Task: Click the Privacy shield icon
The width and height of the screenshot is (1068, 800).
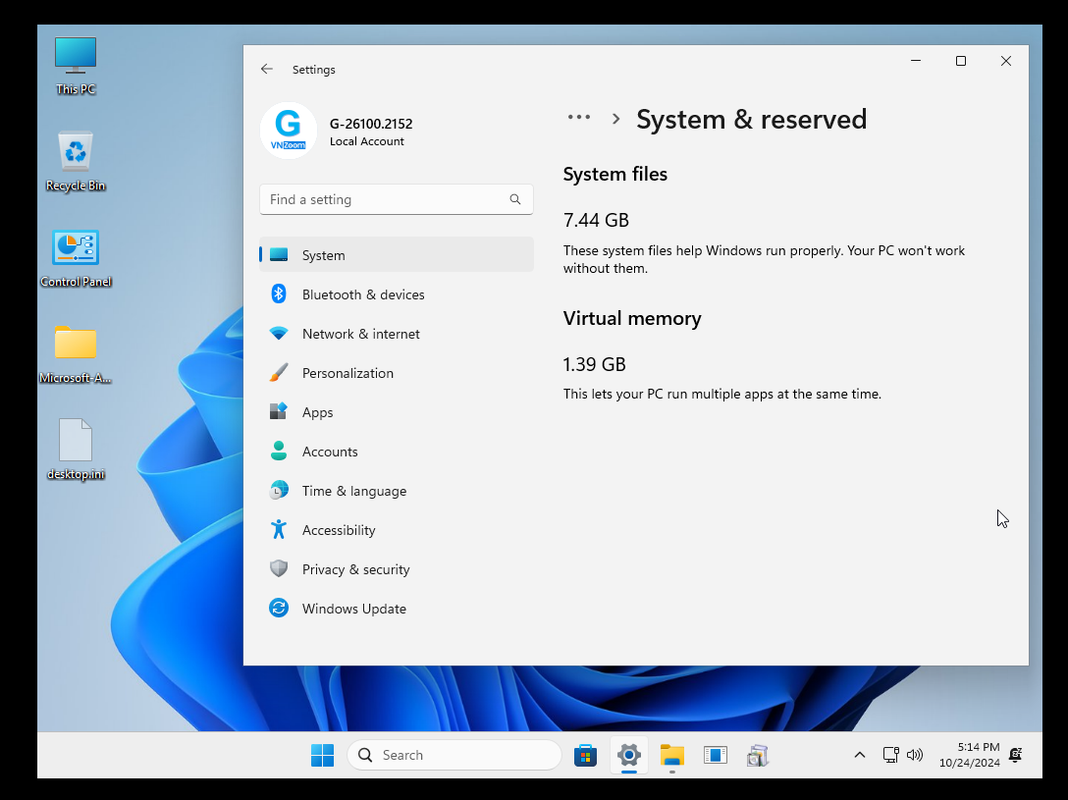Action: [279, 569]
